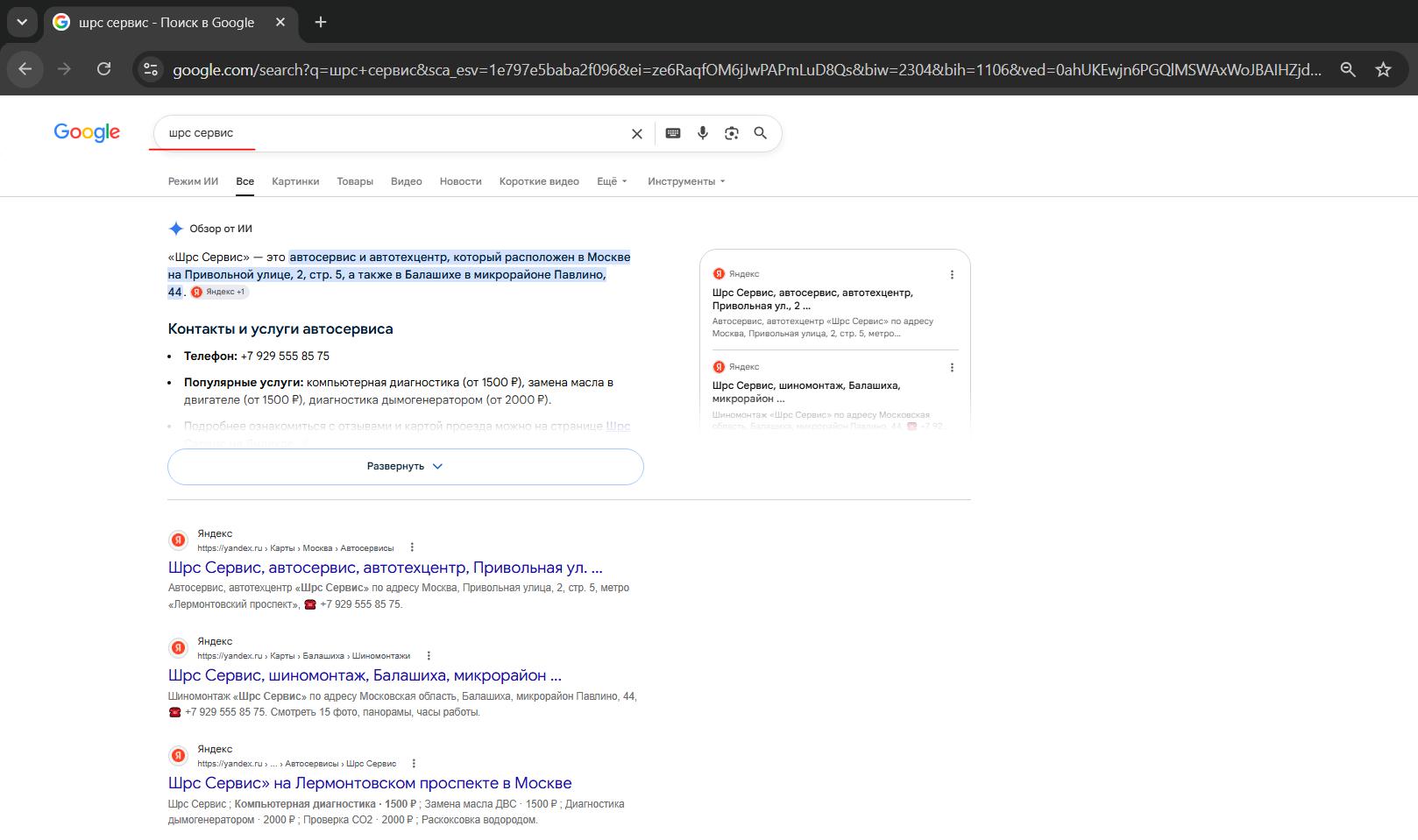Click "Контакты и услуги автосервиса" heading
Screen dimensions: 1418x840
280,329
